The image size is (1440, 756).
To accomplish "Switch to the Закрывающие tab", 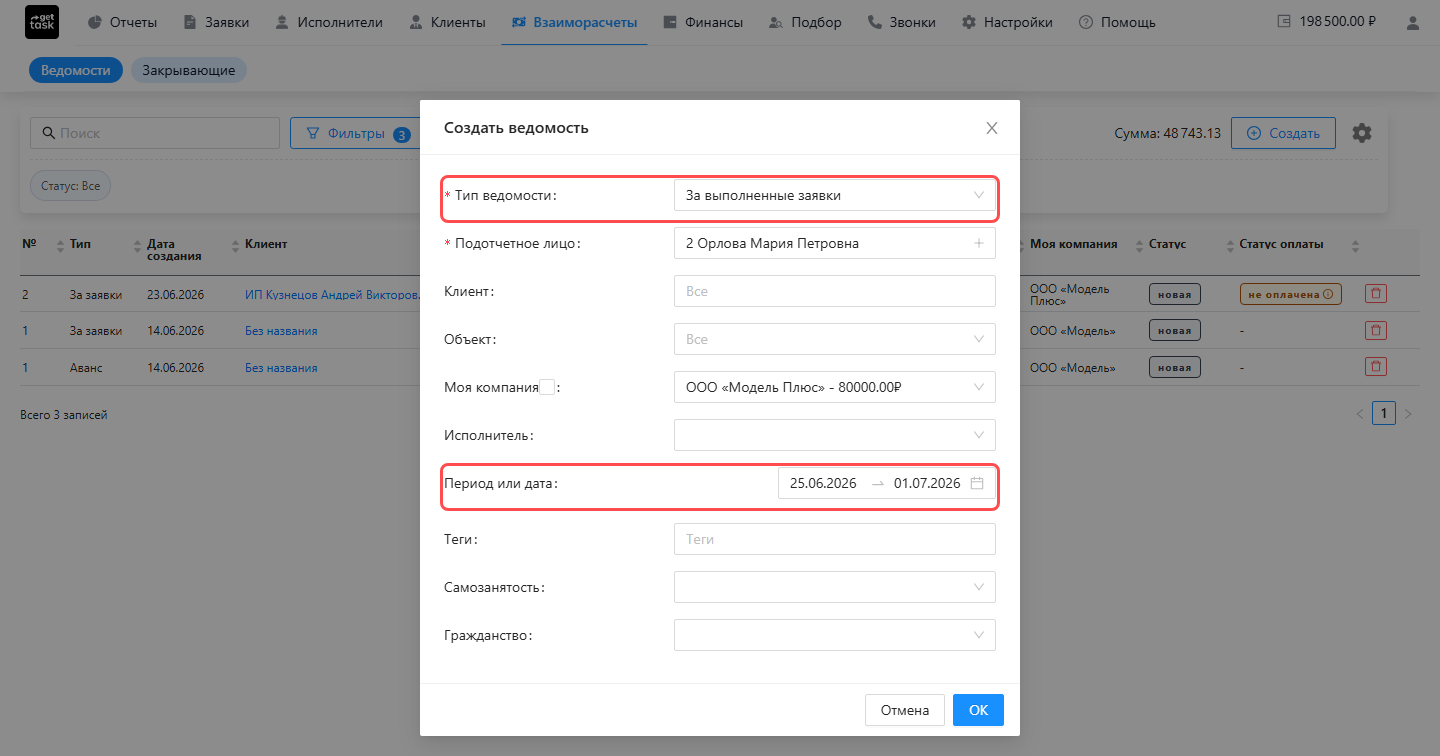I will point(189,70).
